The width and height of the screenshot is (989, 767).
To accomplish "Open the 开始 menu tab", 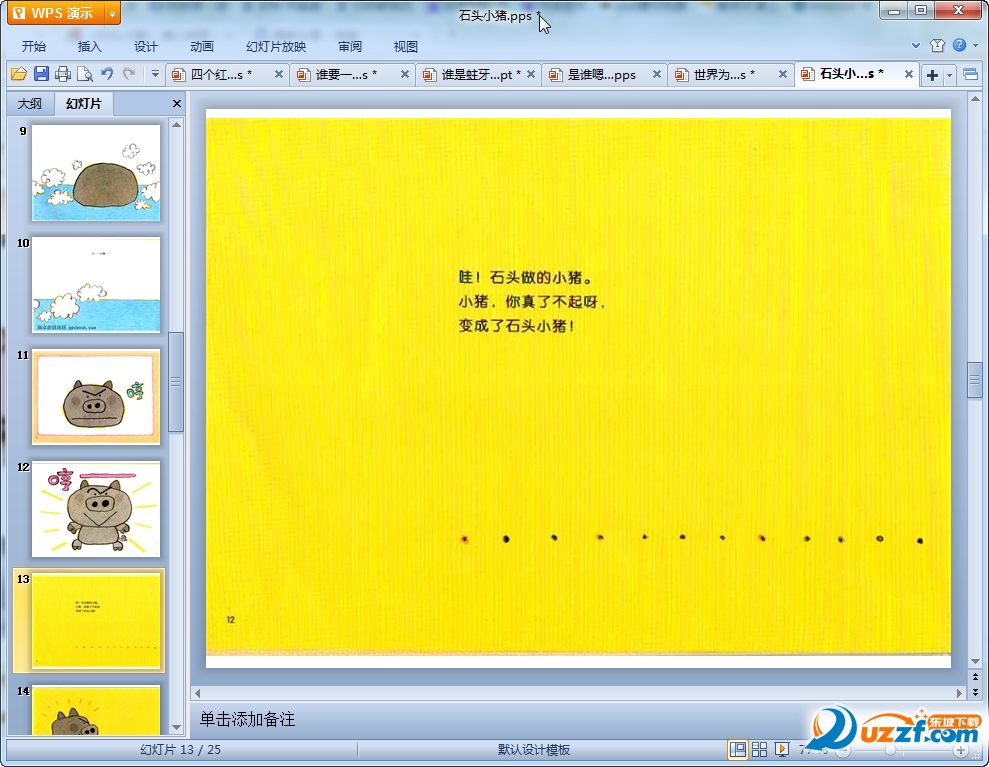I will coord(33,47).
